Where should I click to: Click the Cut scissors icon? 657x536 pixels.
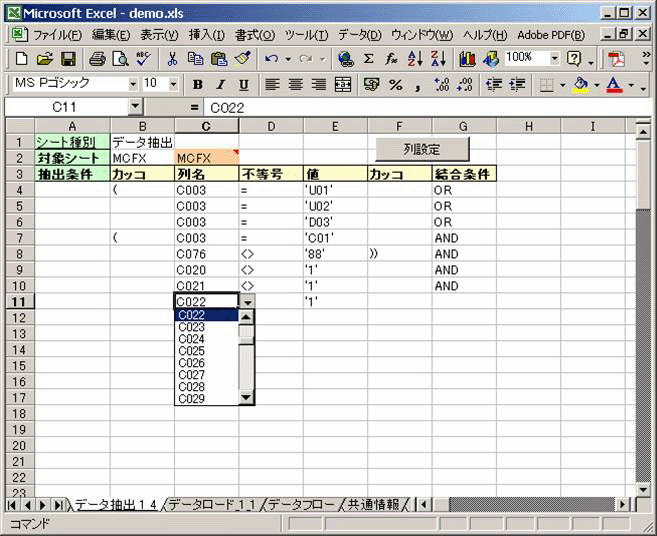[172, 59]
